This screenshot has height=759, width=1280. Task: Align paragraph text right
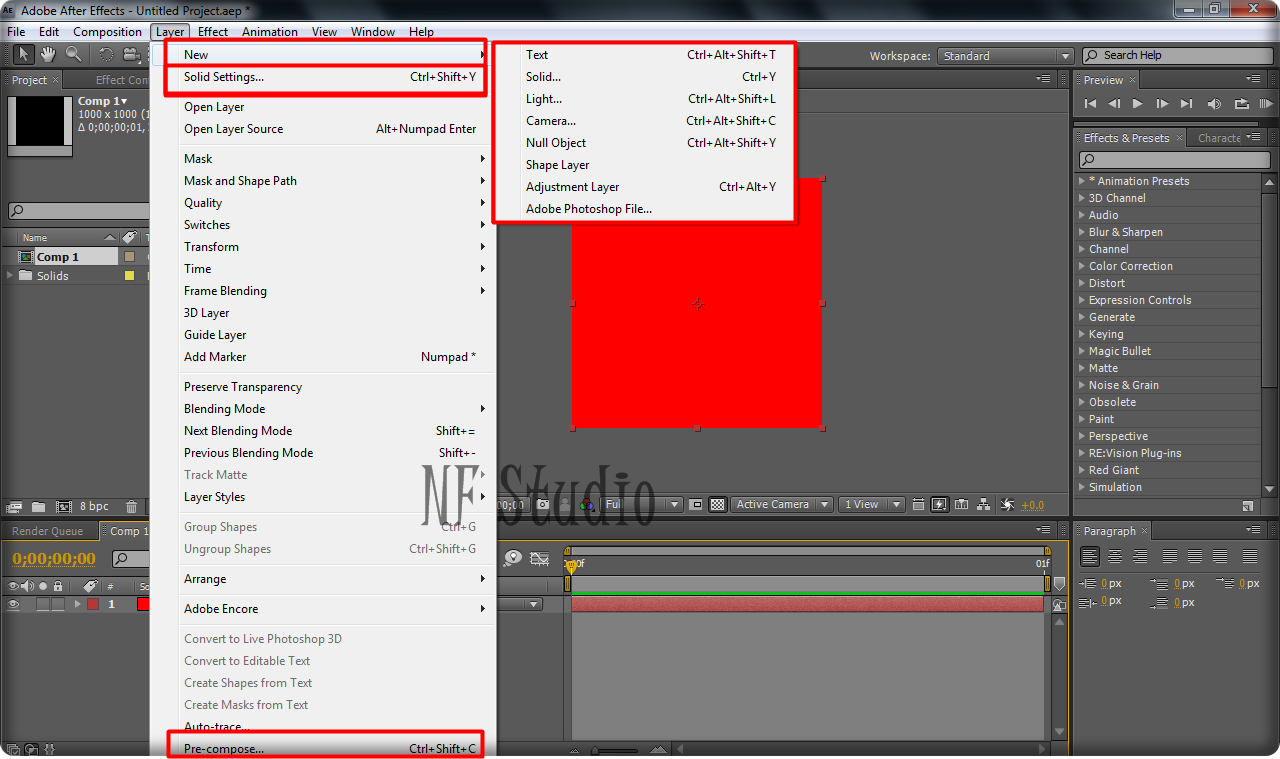click(1138, 557)
